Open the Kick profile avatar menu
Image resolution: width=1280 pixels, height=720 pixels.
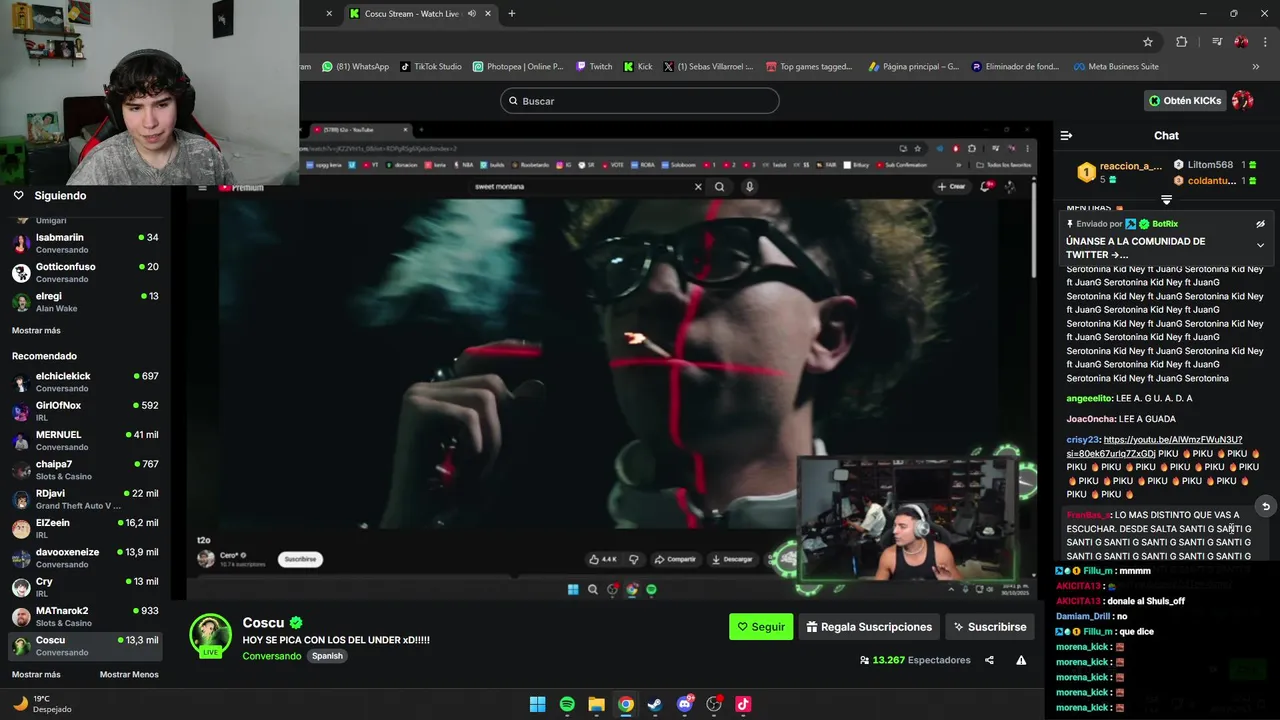pyautogui.click(x=1243, y=100)
